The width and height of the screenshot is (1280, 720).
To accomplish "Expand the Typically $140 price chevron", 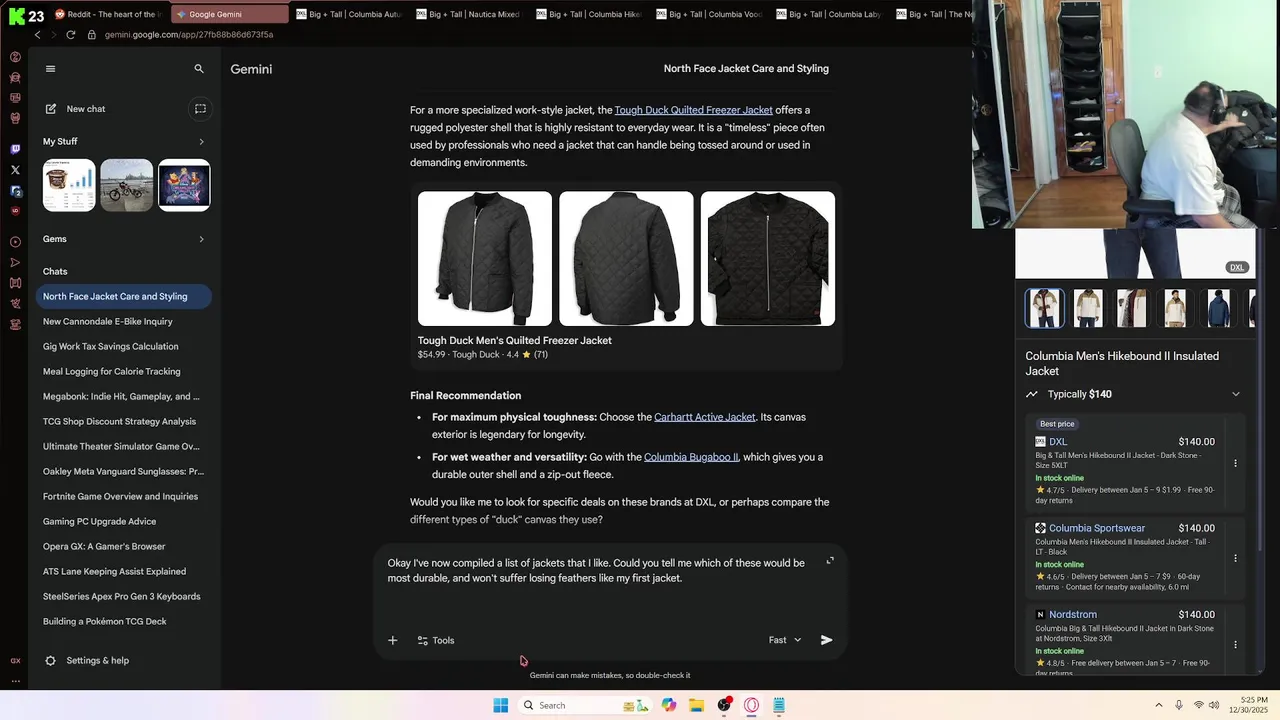I will click(1236, 394).
